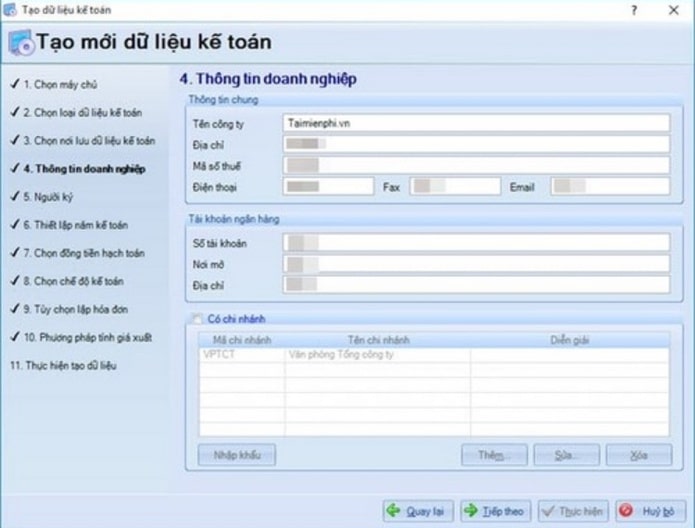
Task: Click the Mã chi nhánh column header
Action: point(242,340)
